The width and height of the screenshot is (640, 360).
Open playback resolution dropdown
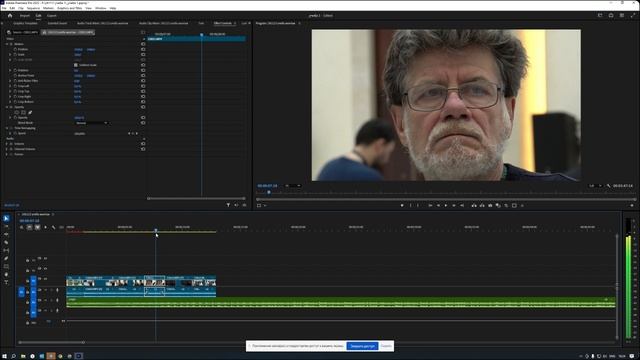[596, 186]
